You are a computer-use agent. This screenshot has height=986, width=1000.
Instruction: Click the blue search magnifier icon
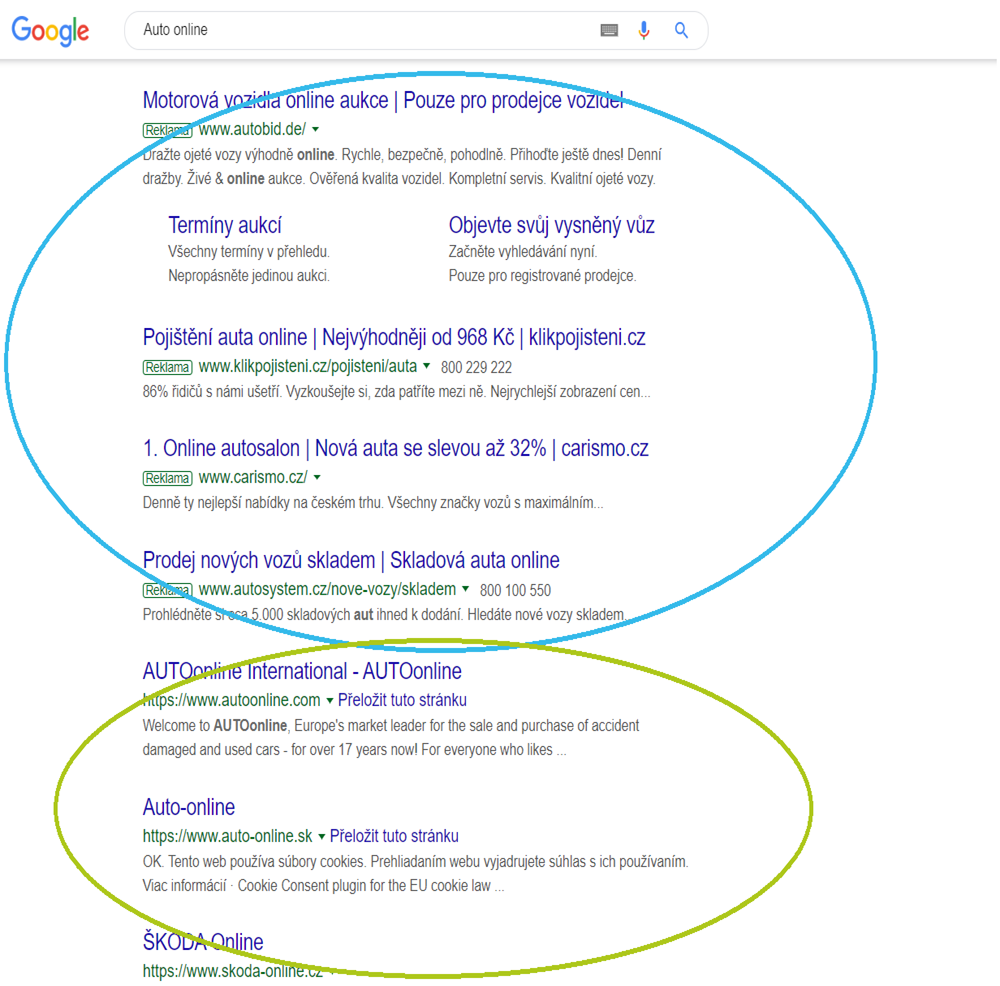tap(681, 30)
